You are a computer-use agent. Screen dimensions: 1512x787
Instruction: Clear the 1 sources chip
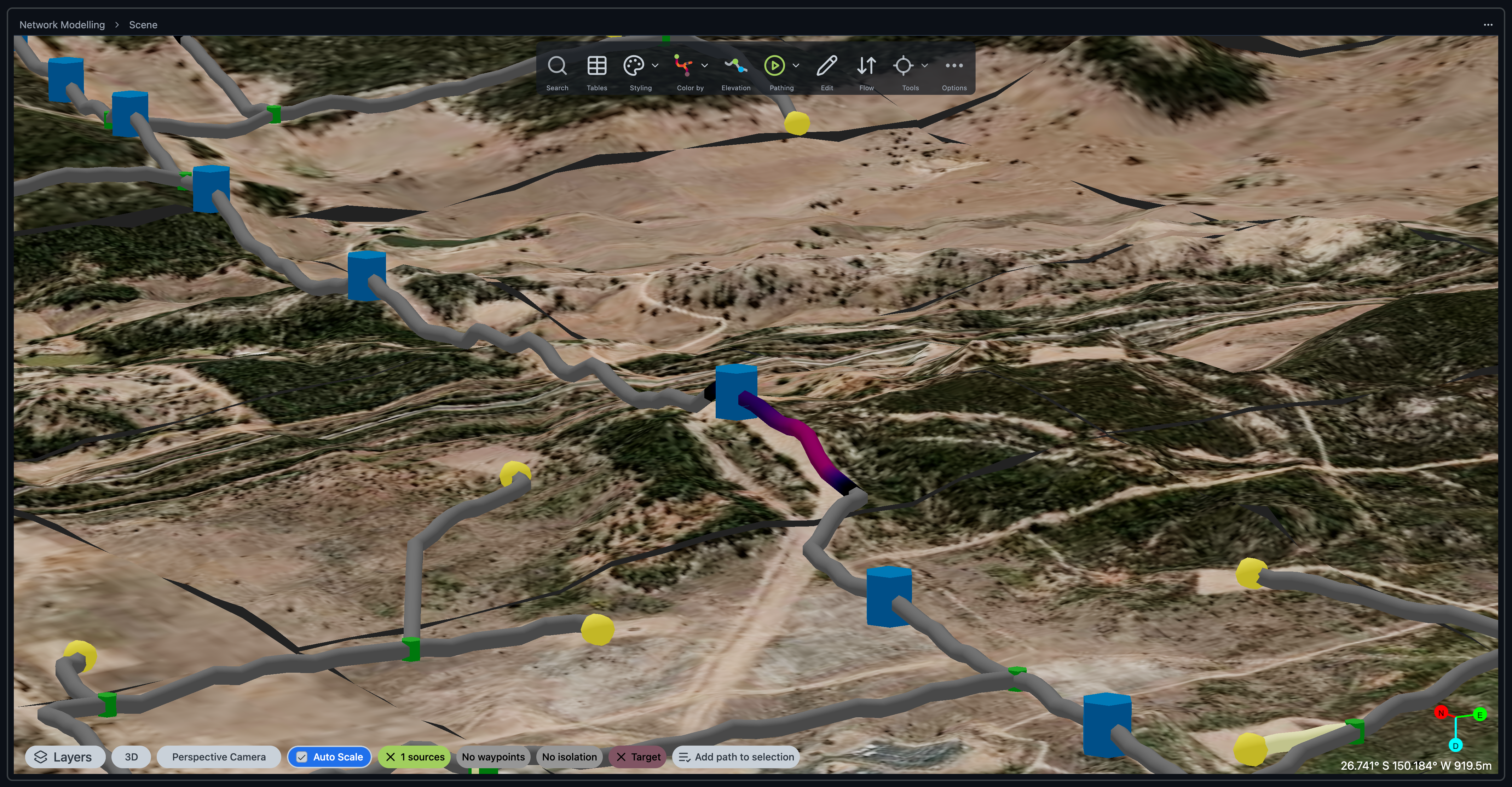(390, 757)
